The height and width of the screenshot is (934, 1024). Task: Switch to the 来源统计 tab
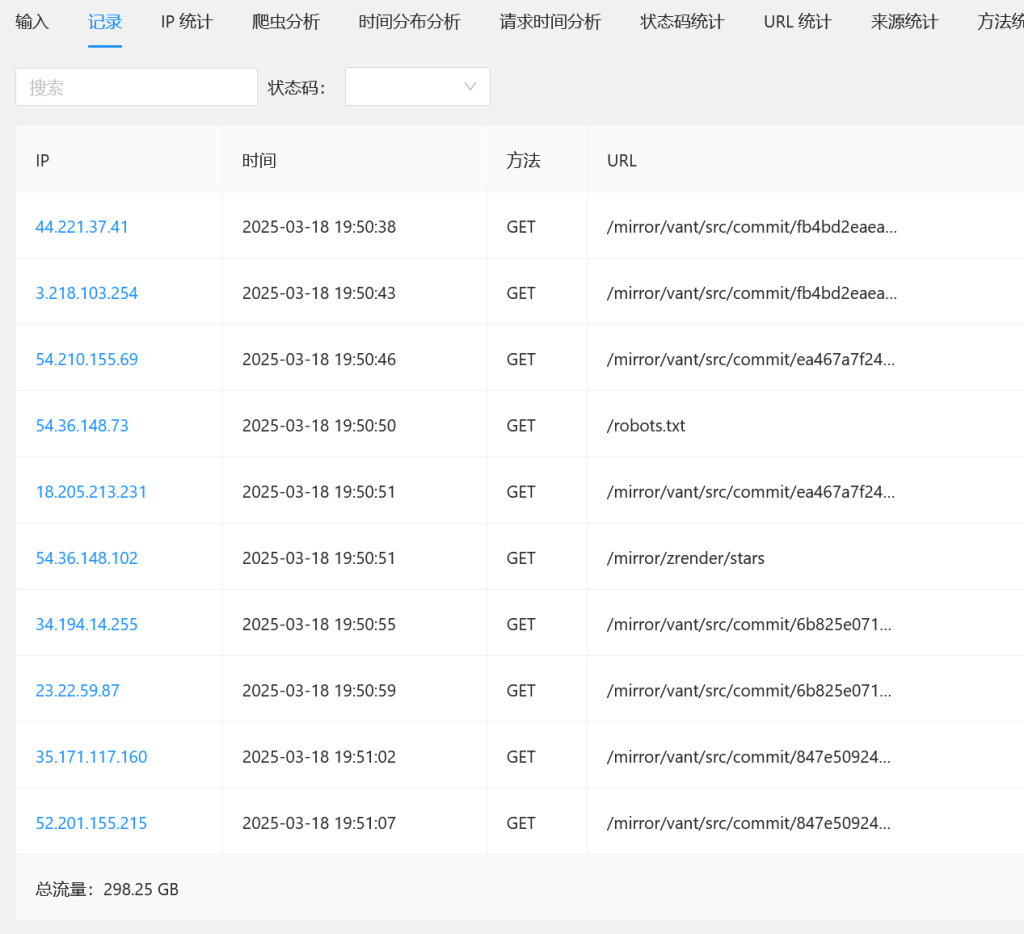(904, 21)
